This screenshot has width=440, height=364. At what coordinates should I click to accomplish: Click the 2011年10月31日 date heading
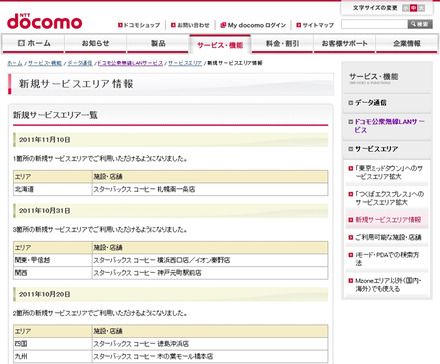[x=44, y=211]
